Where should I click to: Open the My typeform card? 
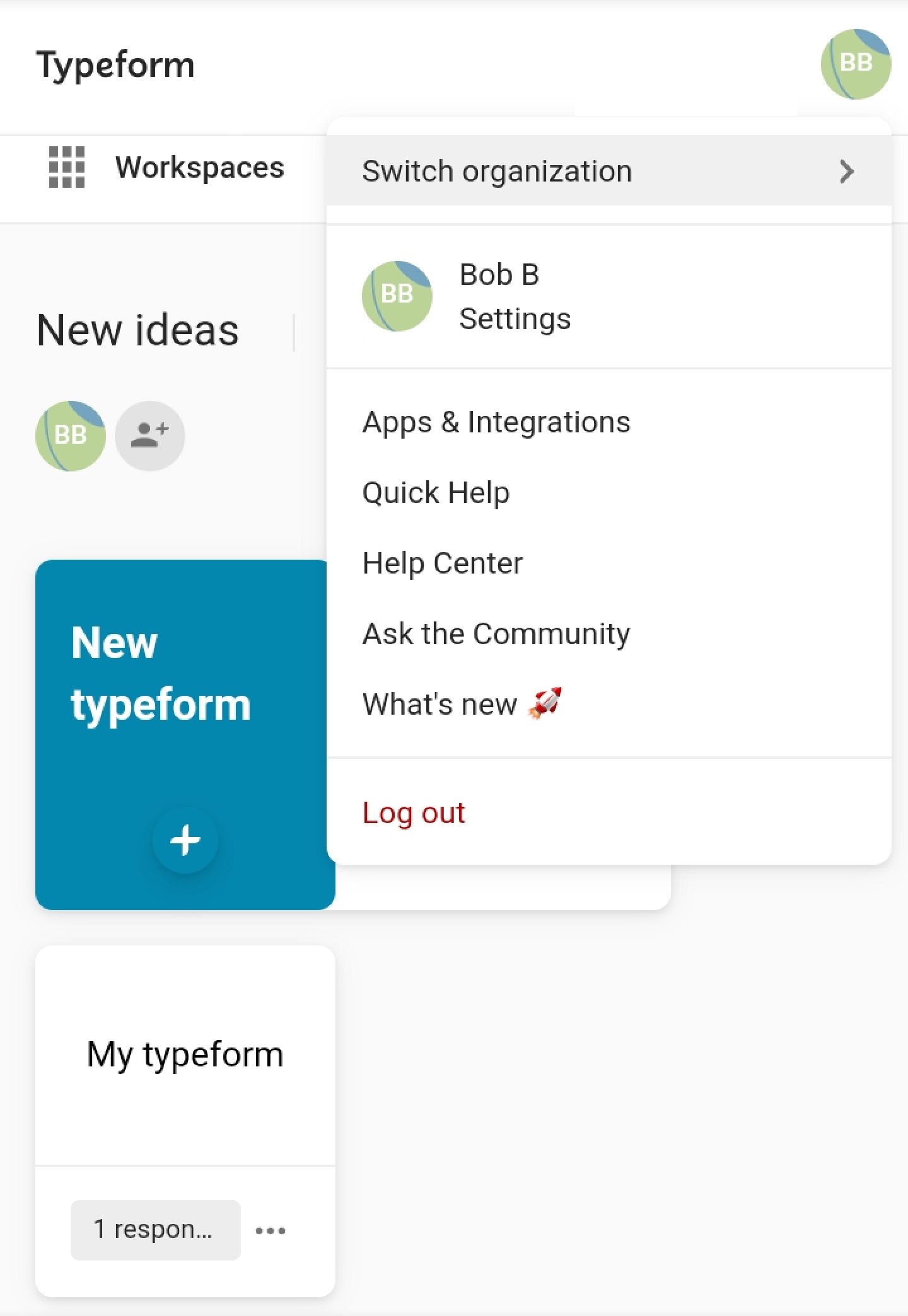[x=185, y=1054]
